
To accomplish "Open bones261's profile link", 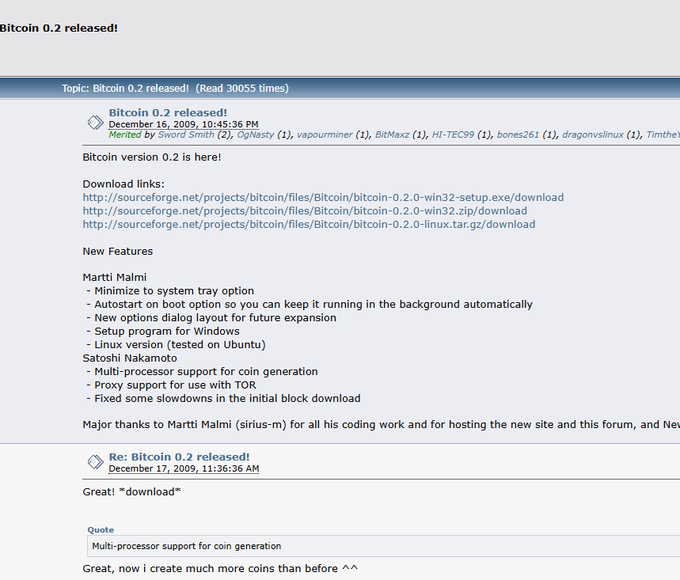I will point(518,135).
